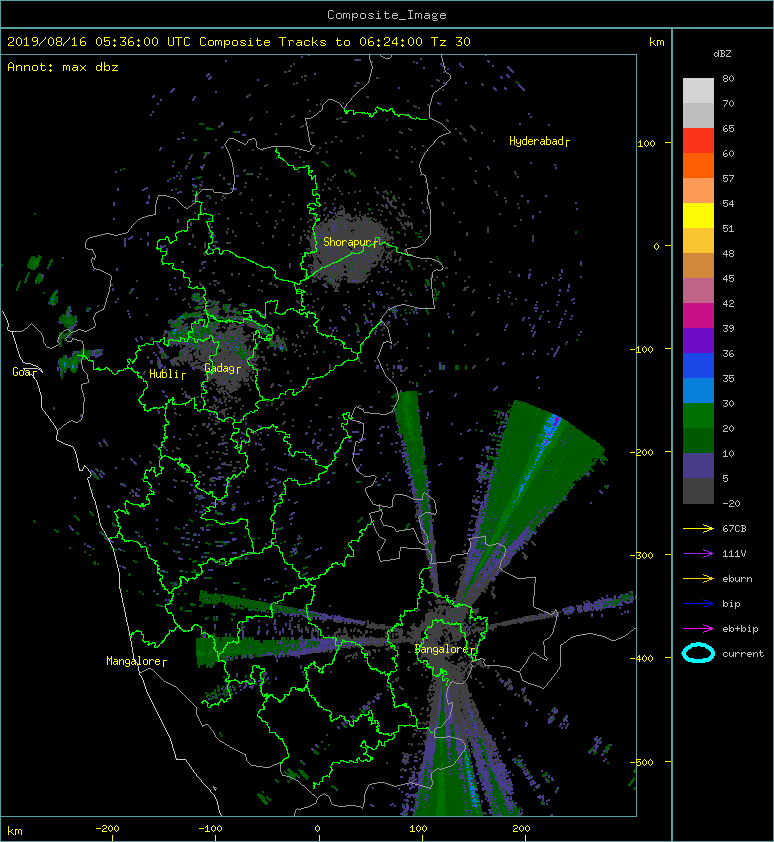Click the eburn arrow legend icon
This screenshot has width=774, height=842.
(698, 578)
